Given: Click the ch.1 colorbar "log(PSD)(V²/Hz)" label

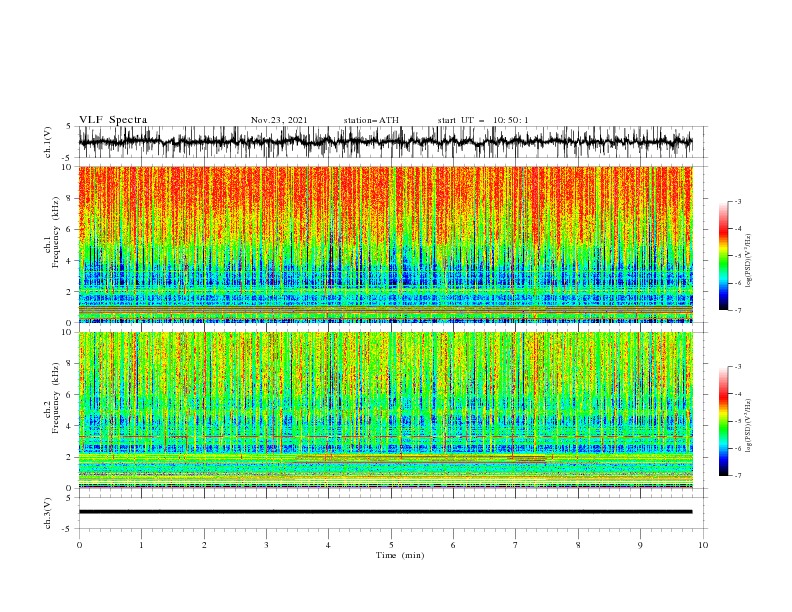Looking at the screenshot, I should pyautogui.click(x=749, y=261).
